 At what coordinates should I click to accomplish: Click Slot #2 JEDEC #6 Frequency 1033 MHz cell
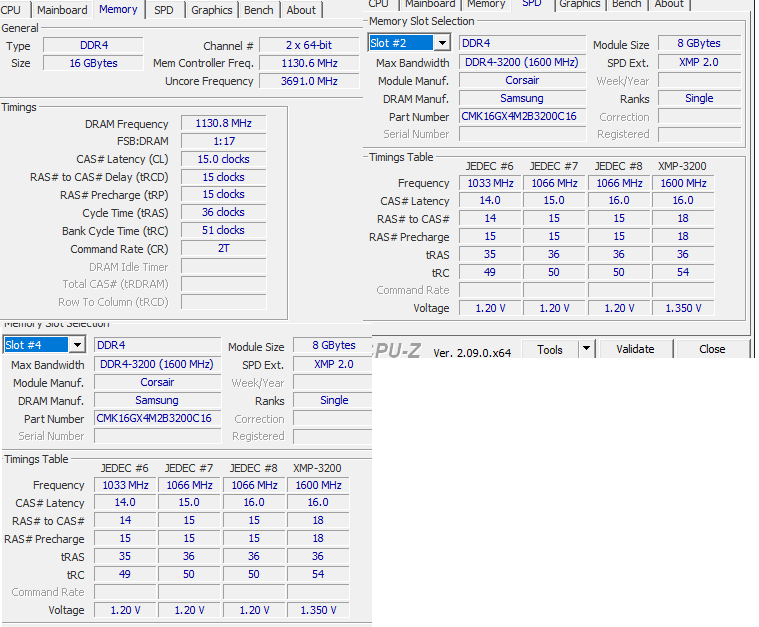[x=490, y=184]
